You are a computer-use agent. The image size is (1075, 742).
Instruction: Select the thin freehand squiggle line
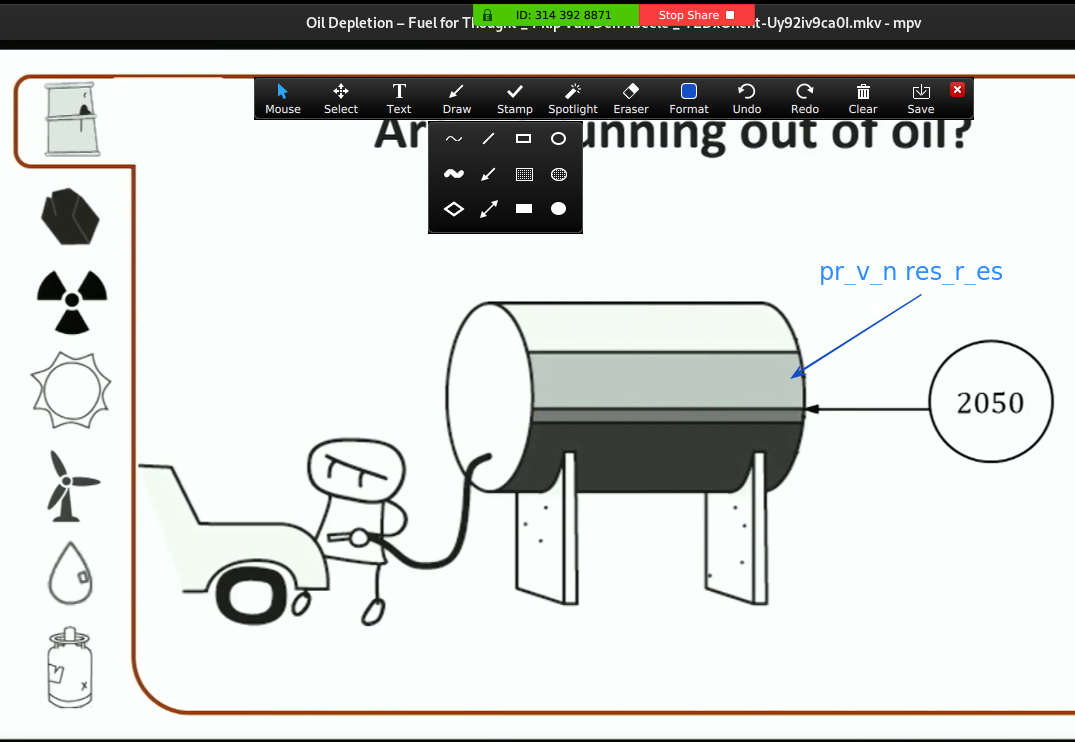454,139
